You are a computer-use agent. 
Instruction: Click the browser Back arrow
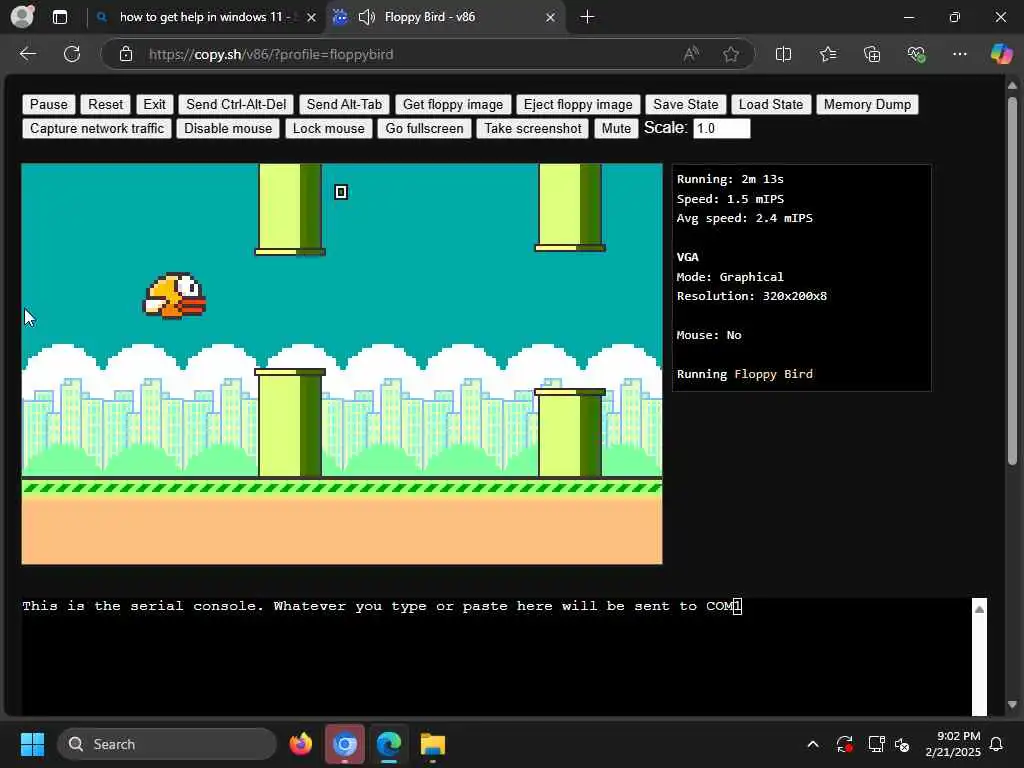pos(28,54)
